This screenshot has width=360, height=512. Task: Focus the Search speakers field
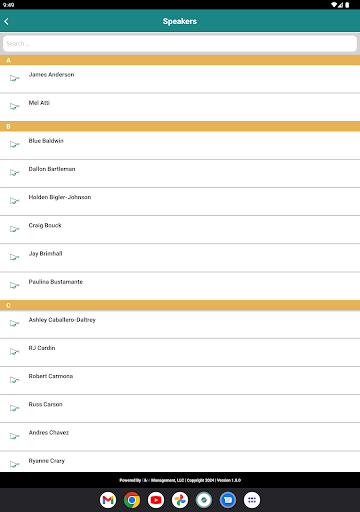pos(180,44)
